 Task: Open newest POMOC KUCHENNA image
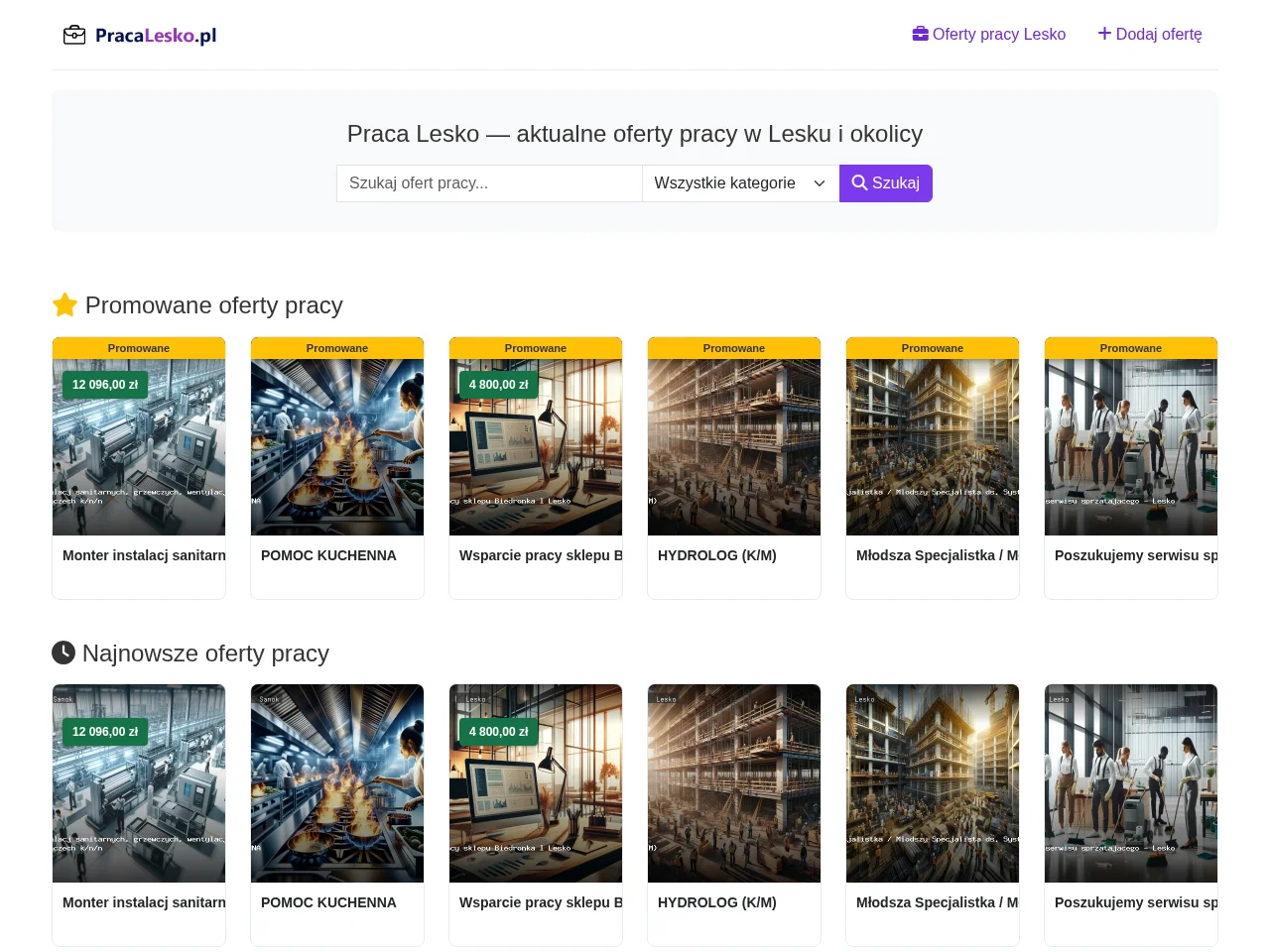(x=337, y=783)
